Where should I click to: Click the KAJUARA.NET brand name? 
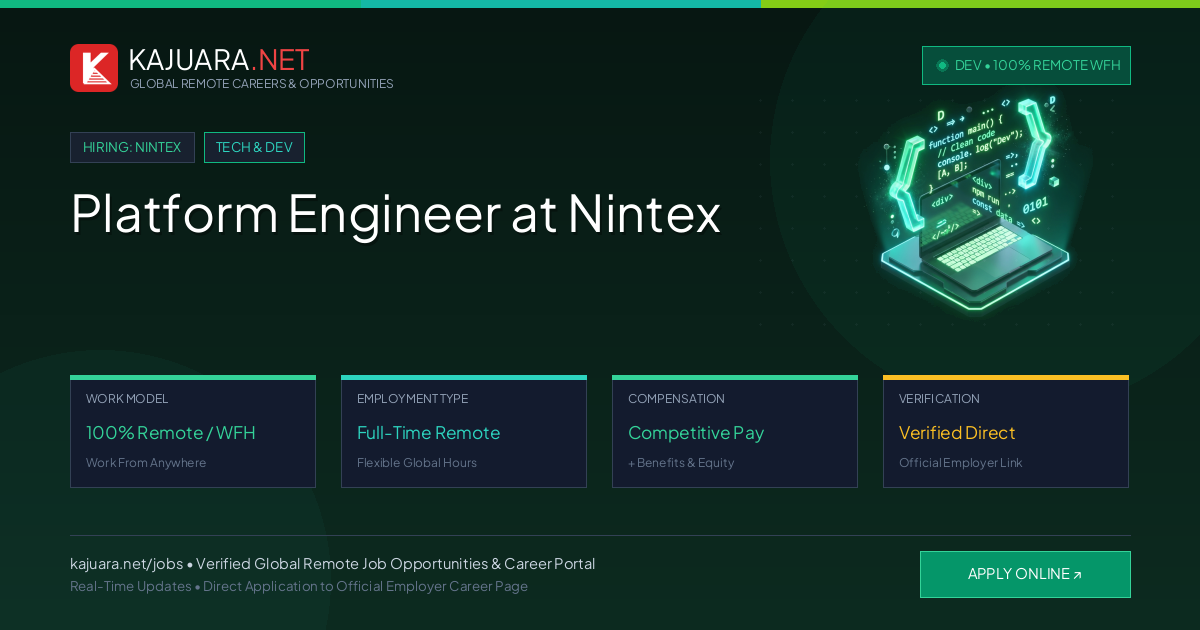219,59
